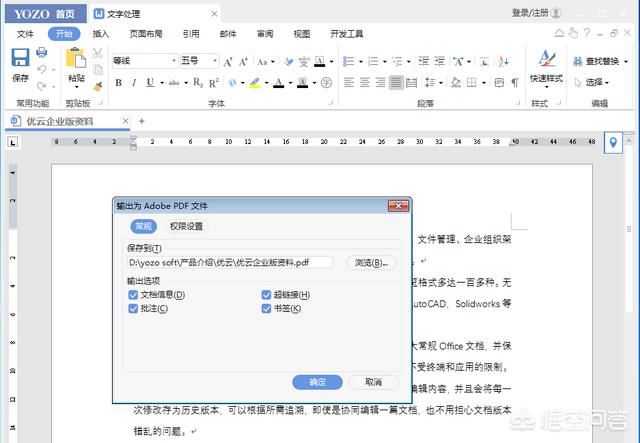Expand the line spacing dropdown arrow

click(441, 83)
